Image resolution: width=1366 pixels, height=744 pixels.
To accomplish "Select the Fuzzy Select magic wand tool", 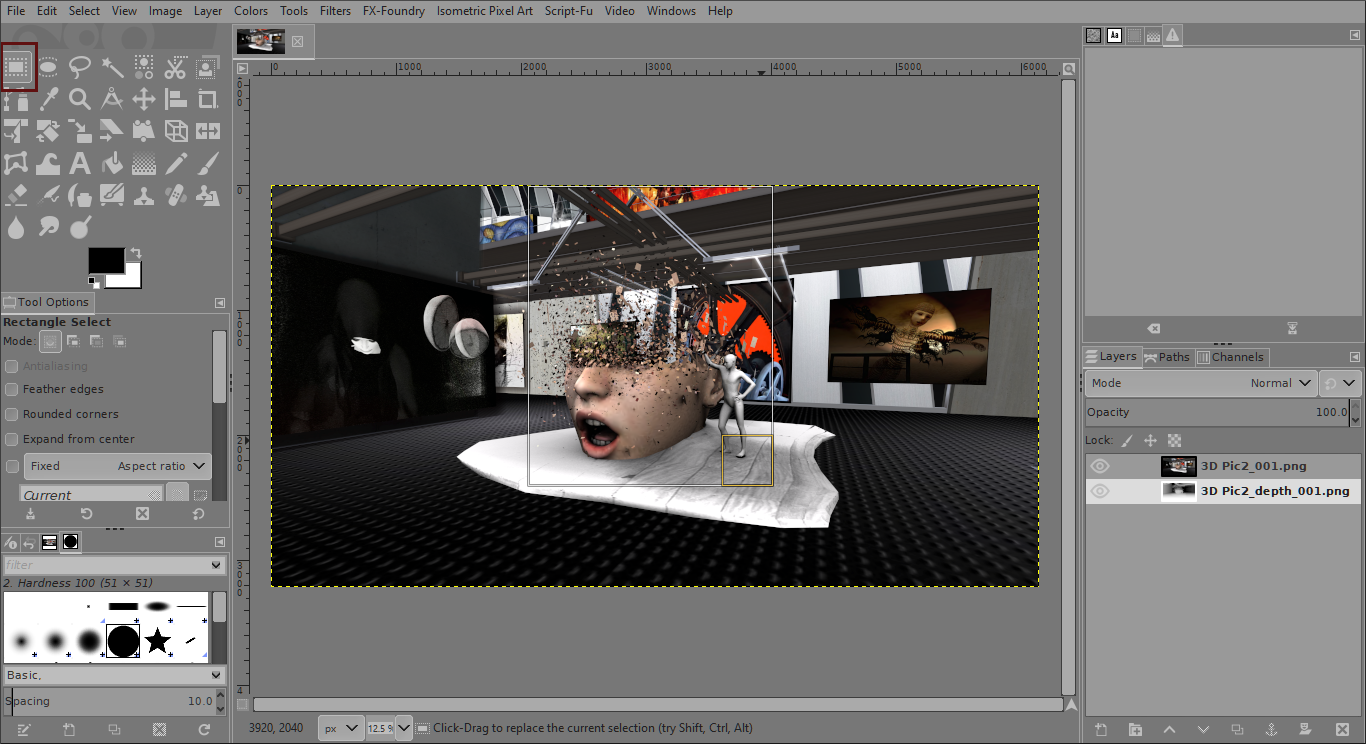I will pyautogui.click(x=112, y=68).
